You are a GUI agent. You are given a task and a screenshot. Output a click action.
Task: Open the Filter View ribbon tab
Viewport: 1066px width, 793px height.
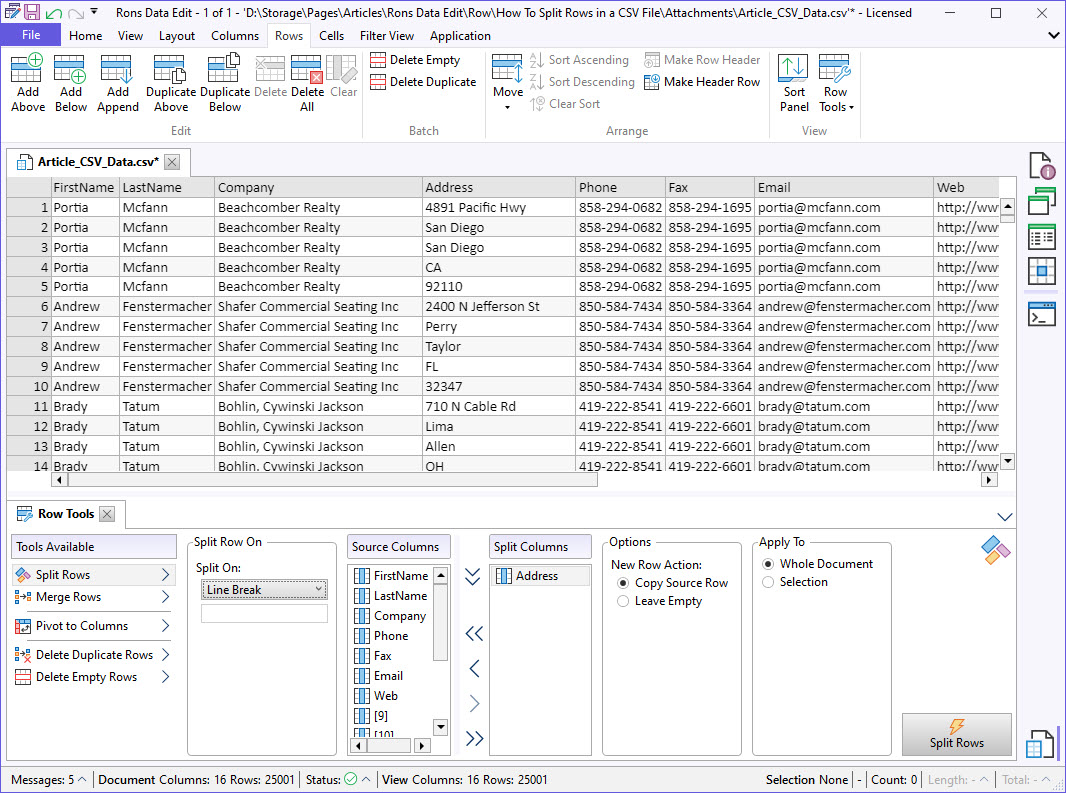(387, 36)
